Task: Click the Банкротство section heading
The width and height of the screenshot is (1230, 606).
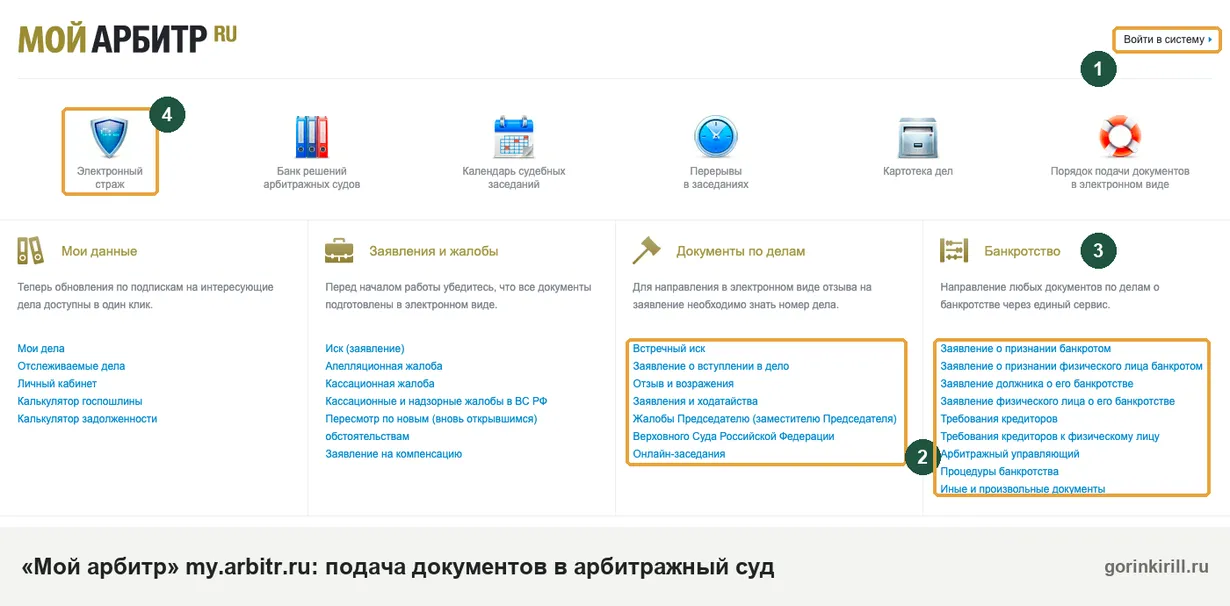Action: [x=1022, y=251]
